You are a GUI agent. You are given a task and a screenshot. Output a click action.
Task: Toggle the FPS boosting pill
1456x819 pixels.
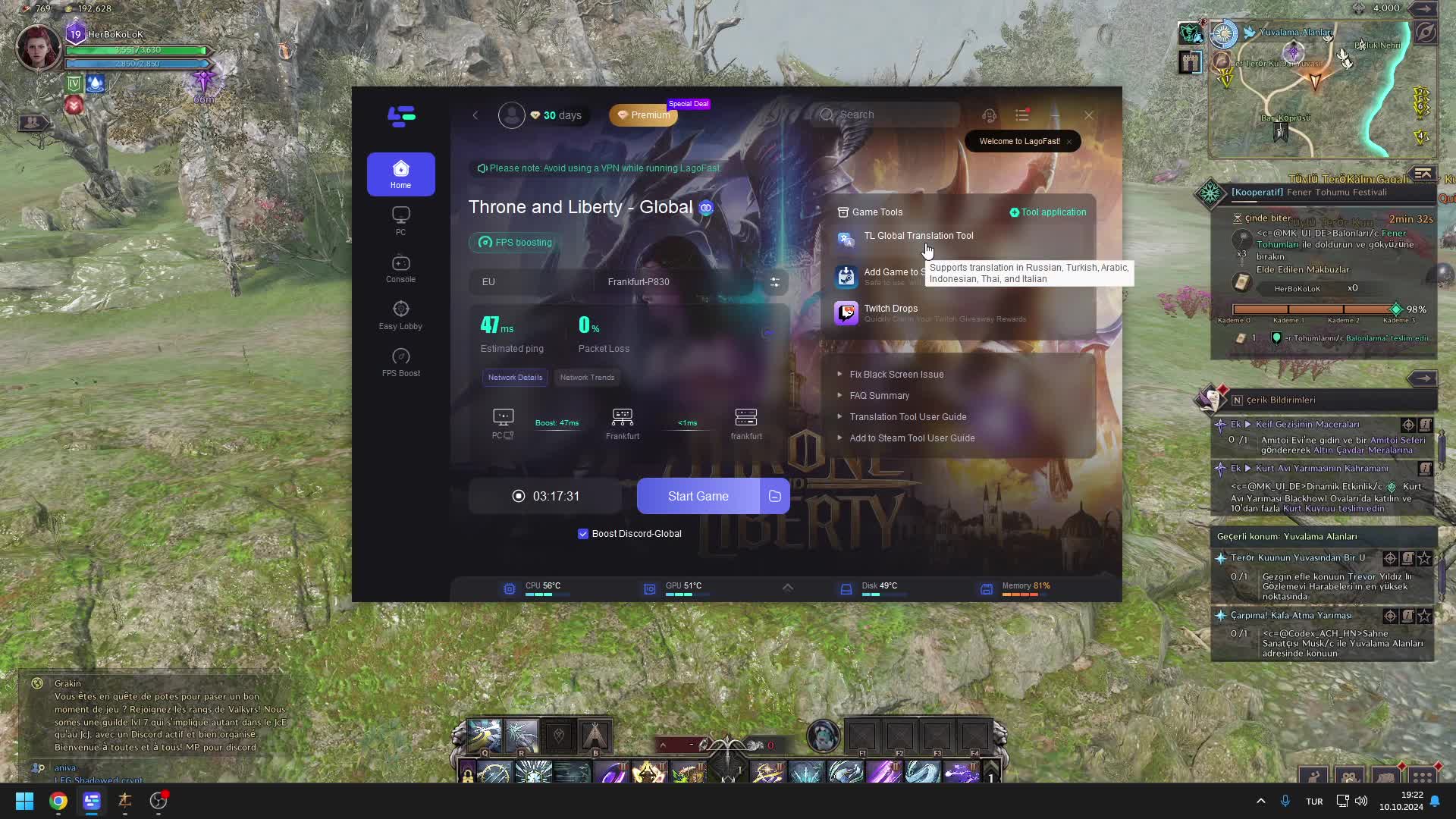tap(516, 243)
